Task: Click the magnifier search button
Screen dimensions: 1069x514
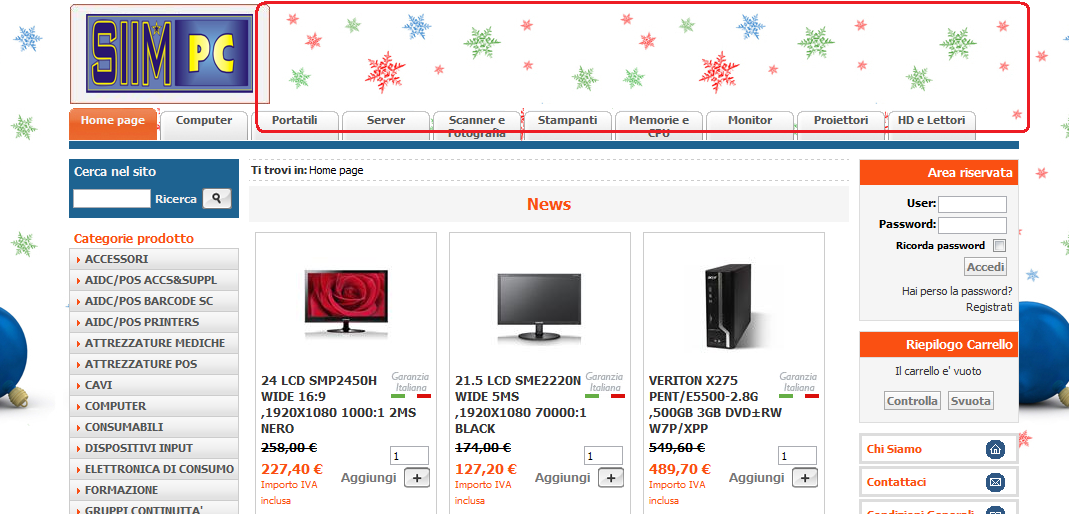Action: tap(217, 198)
